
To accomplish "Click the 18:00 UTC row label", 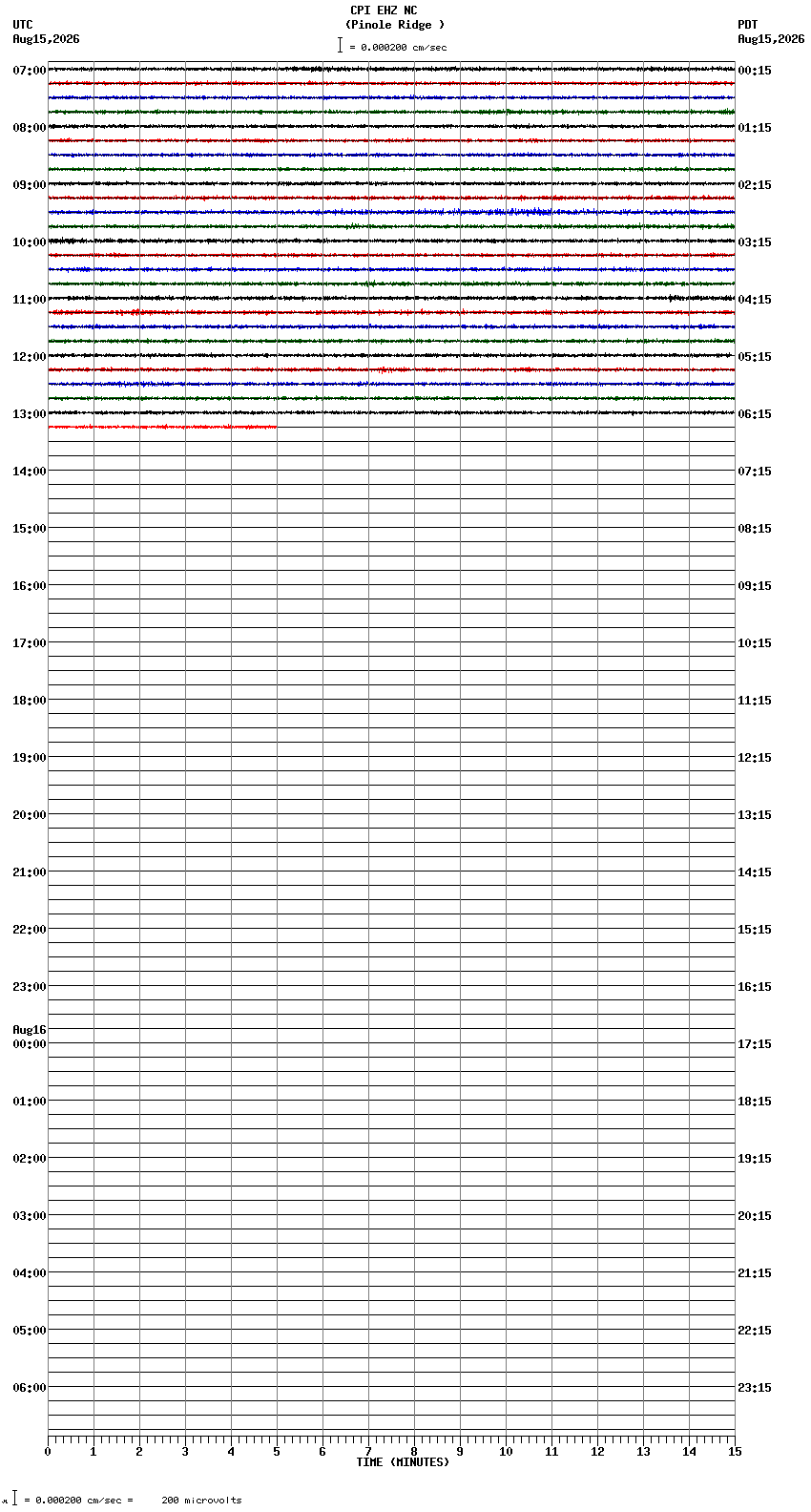I will 30,701.
